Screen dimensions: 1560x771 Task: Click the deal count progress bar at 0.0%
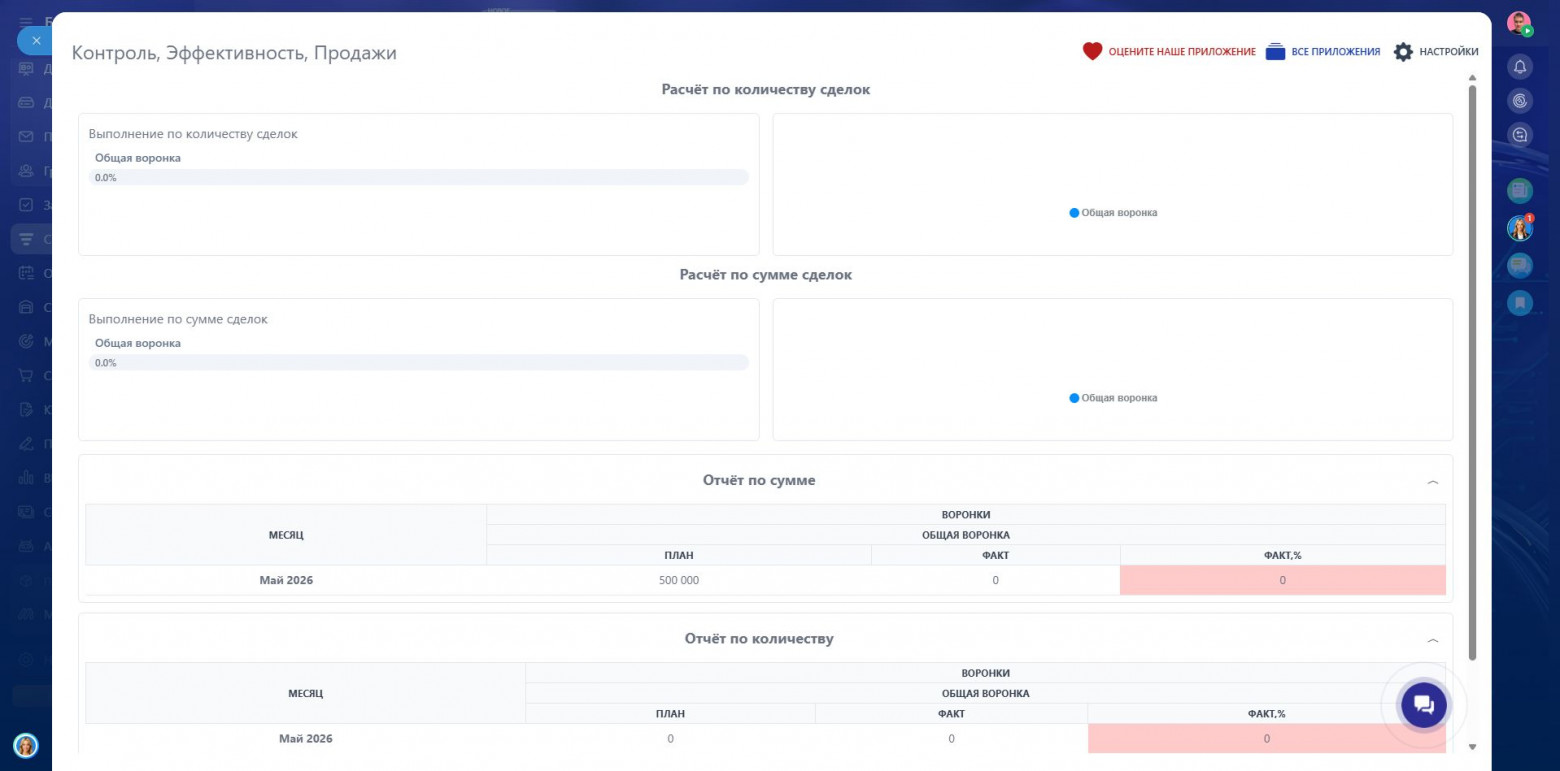[418, 177]
